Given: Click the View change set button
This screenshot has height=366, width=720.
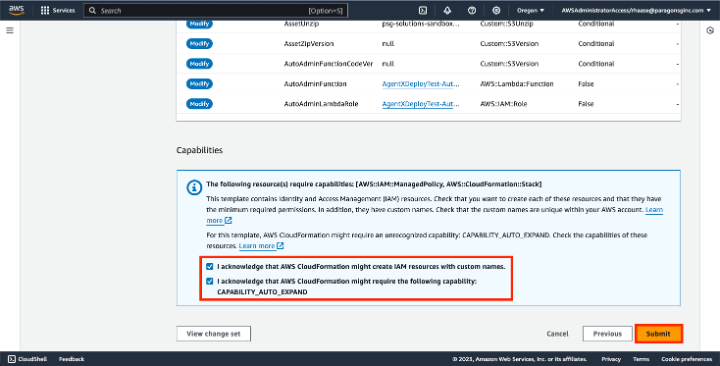Looking at the screenshot, I should pos(214,334).
